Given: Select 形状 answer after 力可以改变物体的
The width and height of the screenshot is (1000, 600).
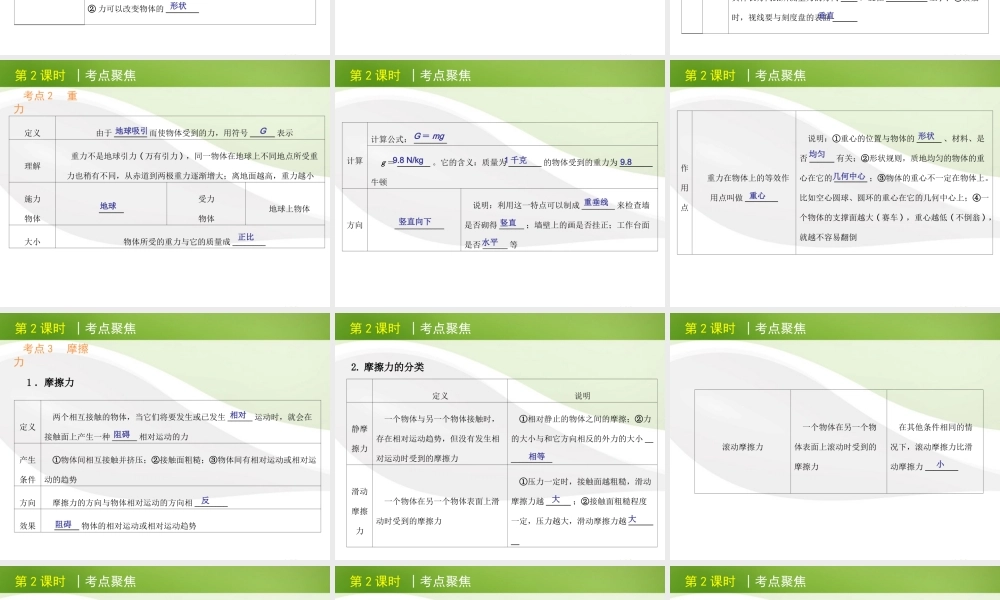Looking at the screenshot, I should 179,6.
